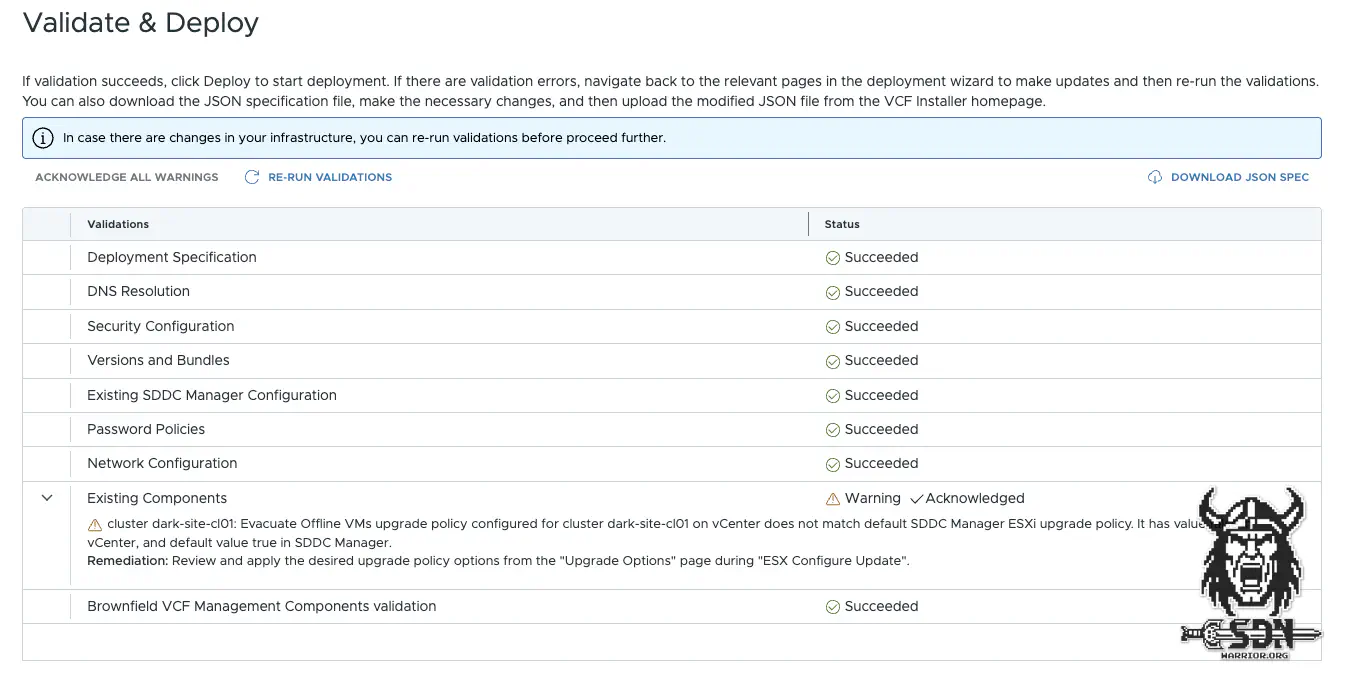The image size is (1357, 694).
Task: Click the warning triangle icon beside Warning status
Action: 832,499
